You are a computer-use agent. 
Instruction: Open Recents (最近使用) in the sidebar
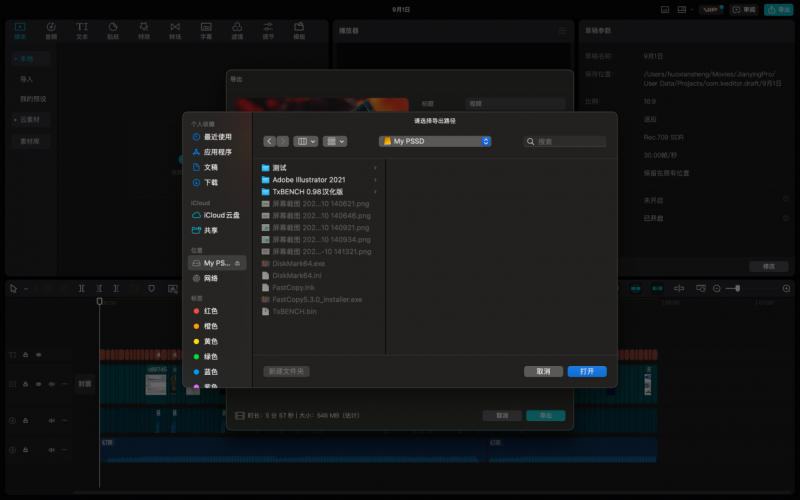pyautogui.click(x=217, y=137)
